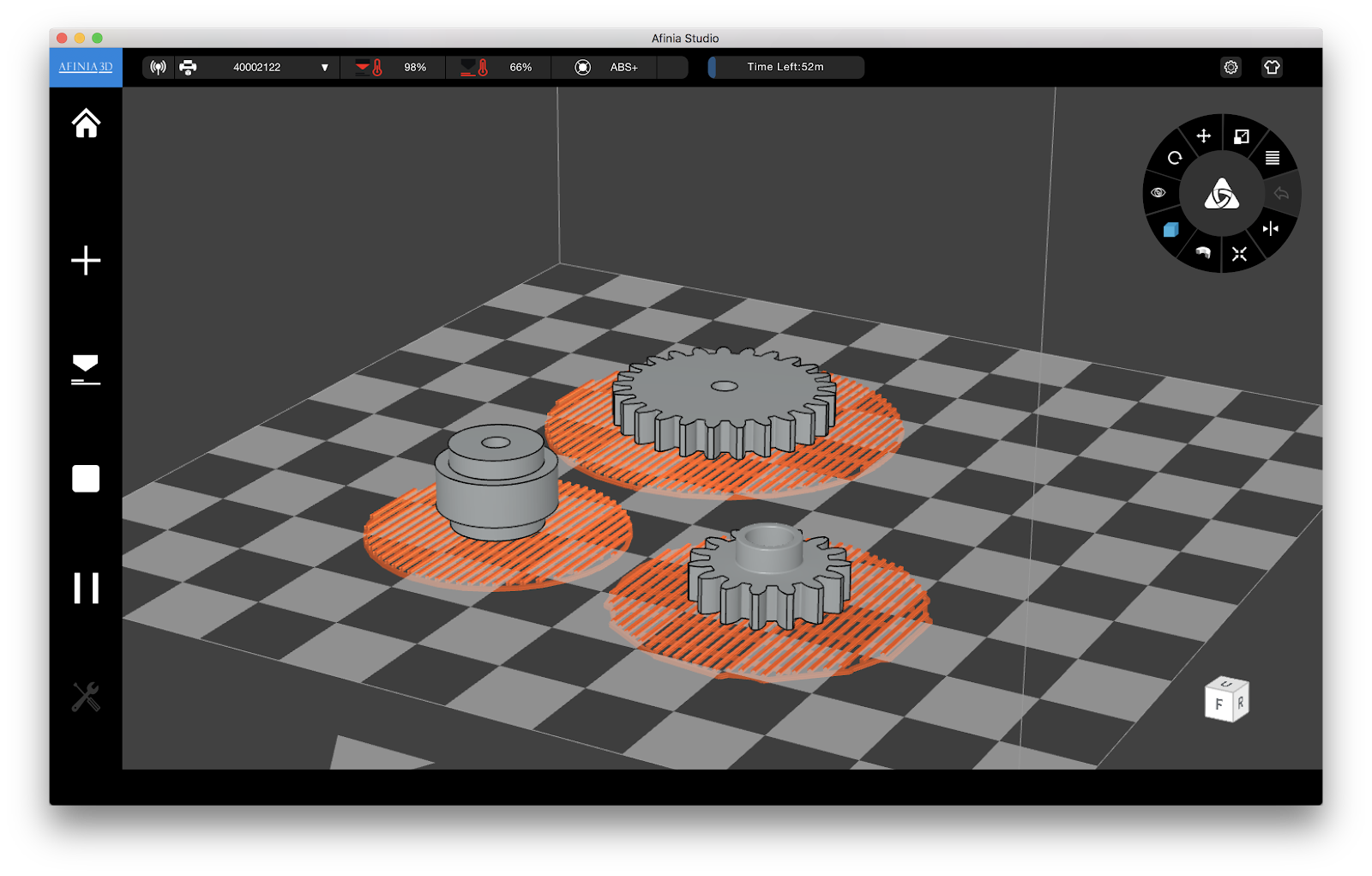Select the large gear model
Screen dimensions: 1372x876
[725, 402]
